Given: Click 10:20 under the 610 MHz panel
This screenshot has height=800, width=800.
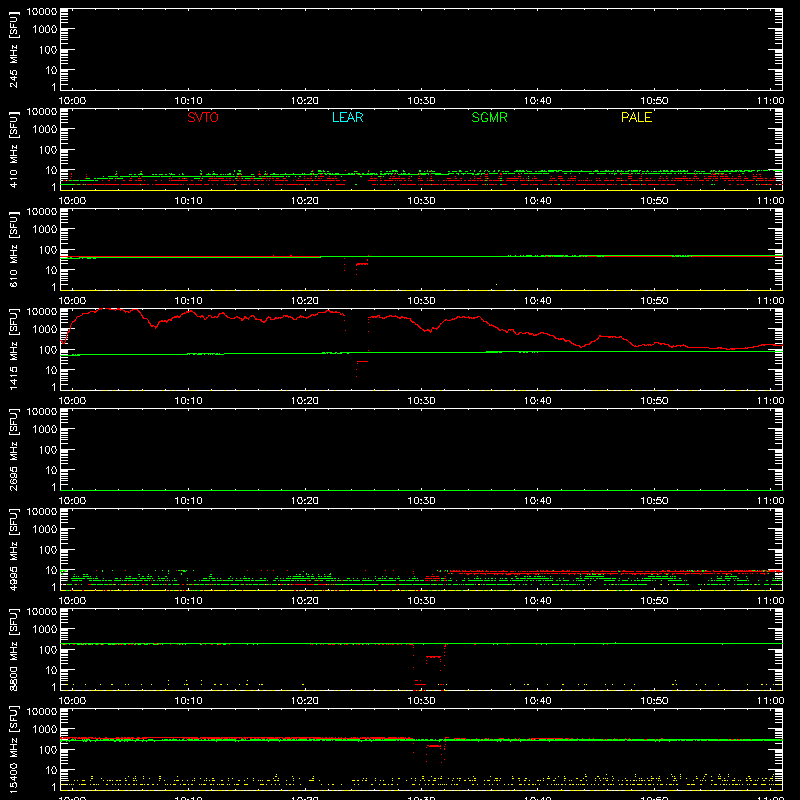Looking at the screenshot, I should pos(305,301).
